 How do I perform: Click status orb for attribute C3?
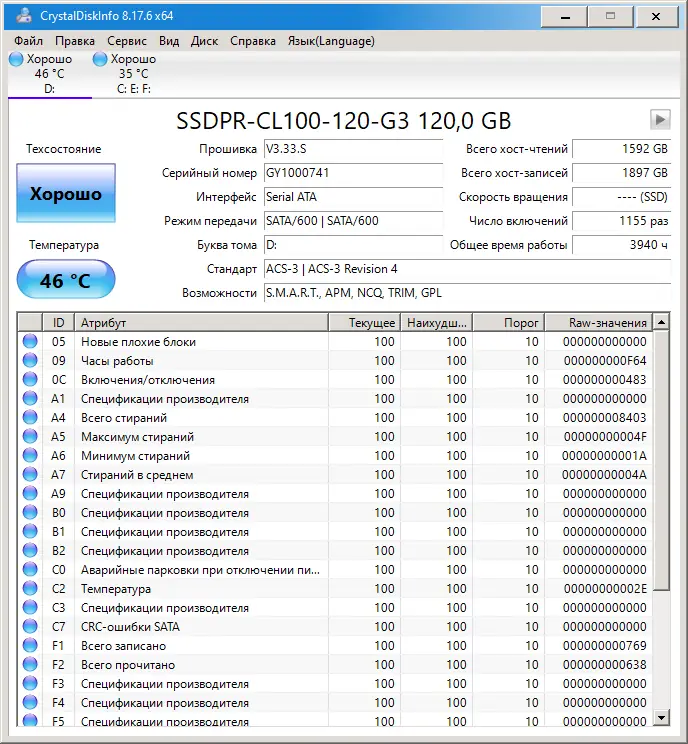point(30,607)
